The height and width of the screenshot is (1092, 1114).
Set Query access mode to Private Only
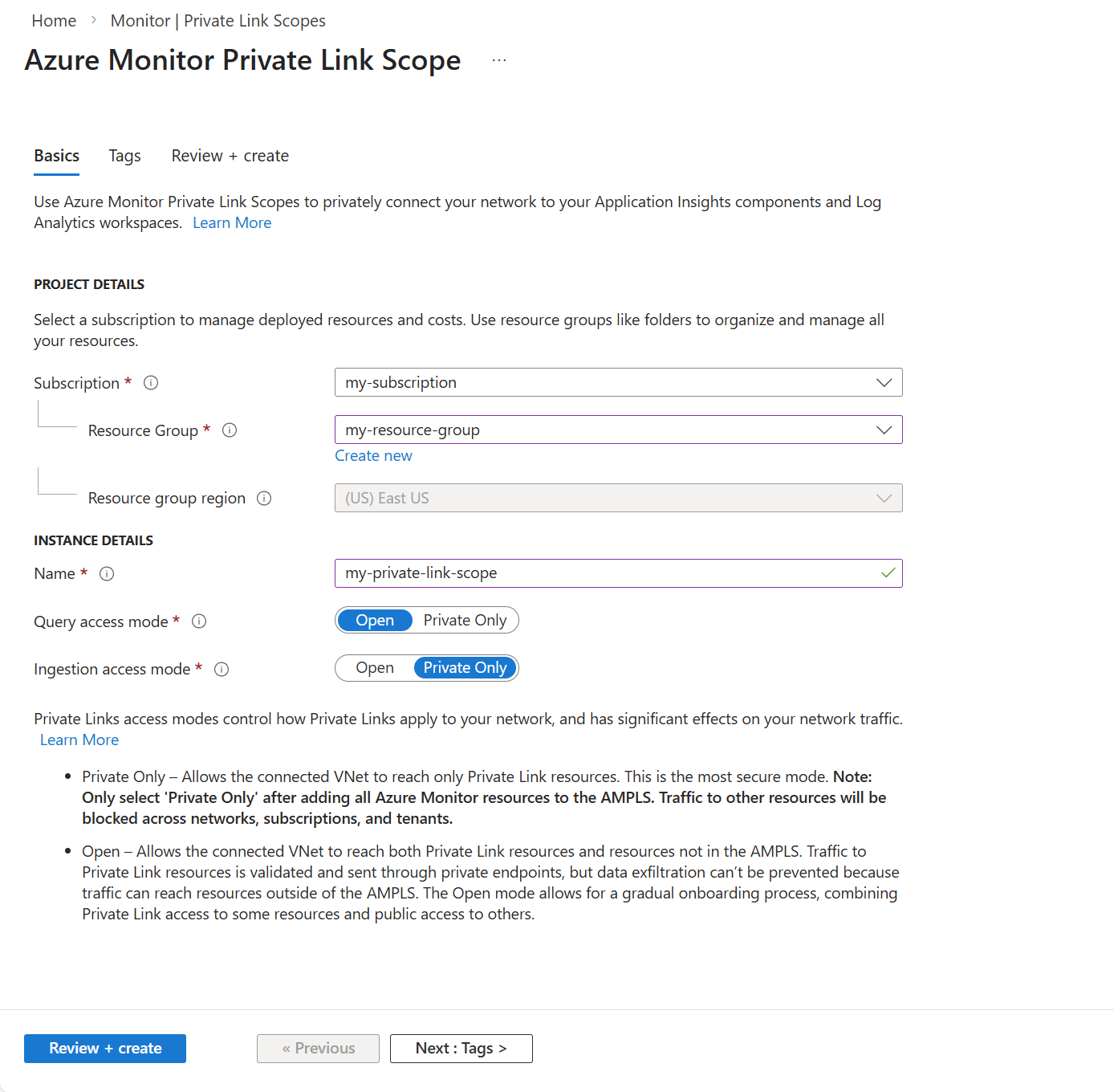coord(465,621)
